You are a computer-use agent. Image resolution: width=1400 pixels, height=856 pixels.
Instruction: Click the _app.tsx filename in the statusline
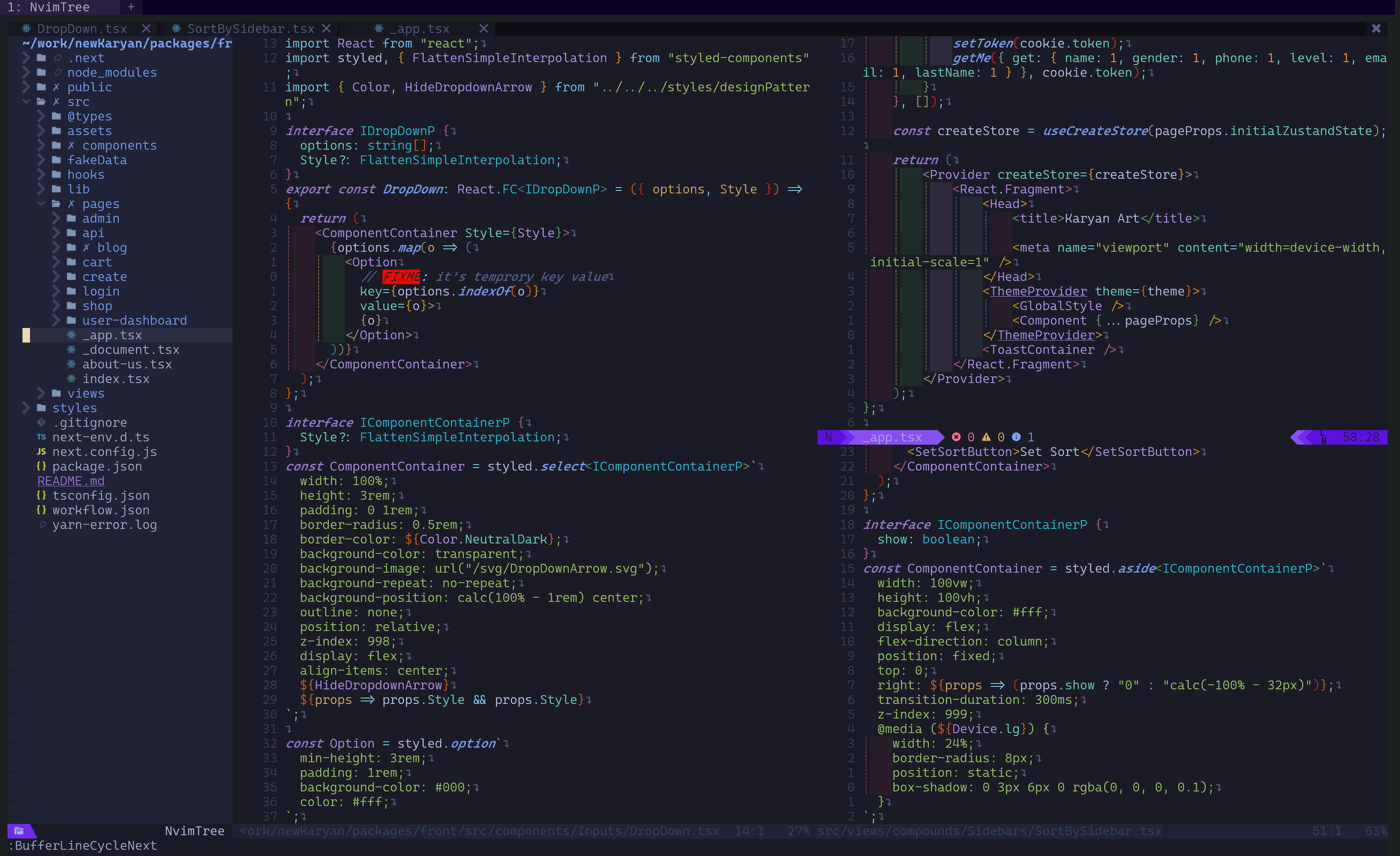click(x=892, y=437)
